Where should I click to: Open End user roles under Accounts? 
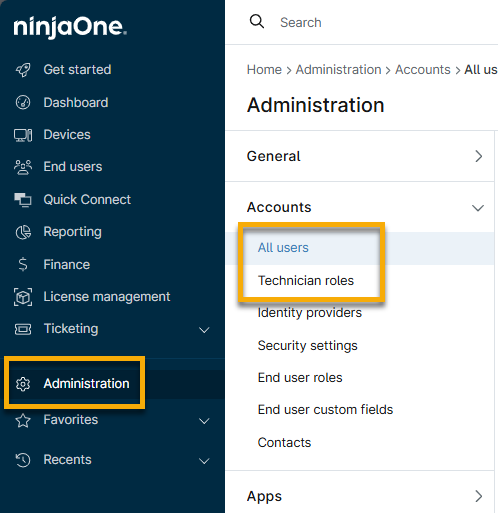(300, 378)
